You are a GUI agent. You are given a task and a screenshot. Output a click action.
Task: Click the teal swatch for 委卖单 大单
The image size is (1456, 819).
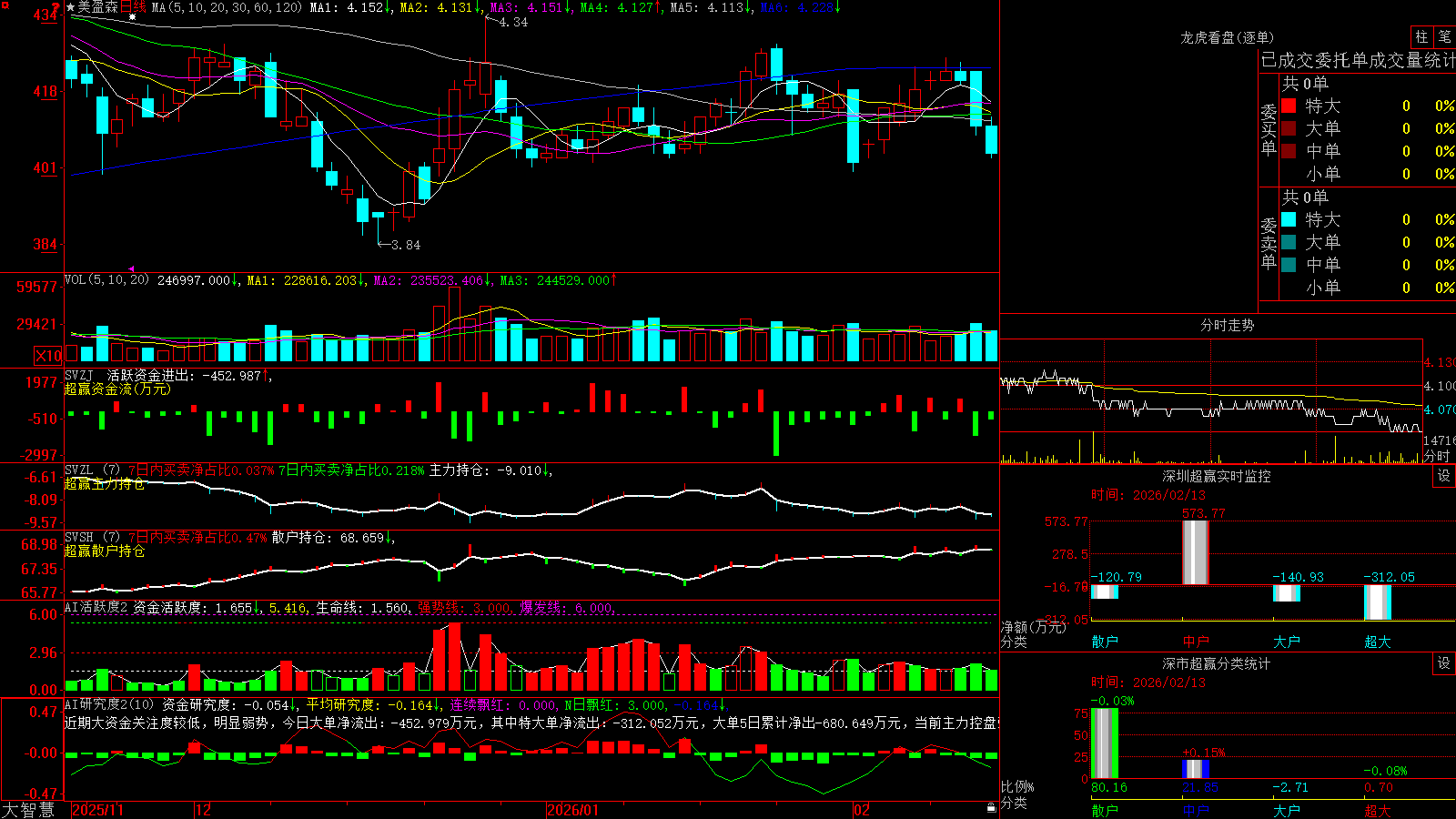(1289, 242)
